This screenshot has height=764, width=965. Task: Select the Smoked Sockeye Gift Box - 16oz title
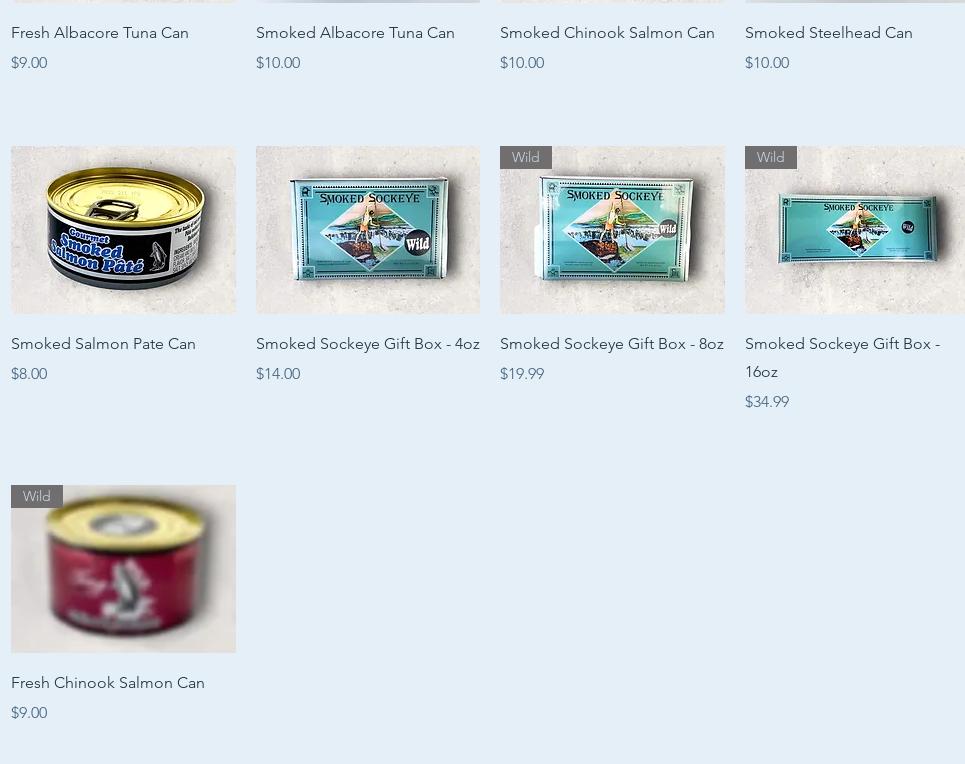(843, 358)
